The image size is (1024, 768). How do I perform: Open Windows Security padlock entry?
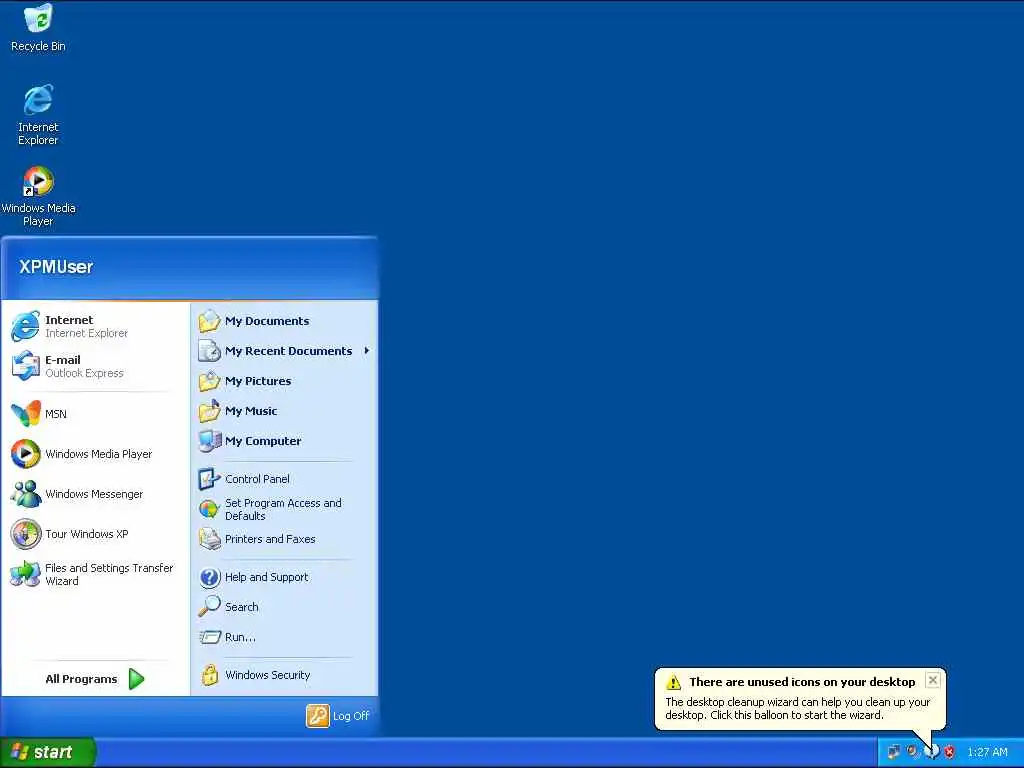coord(284,675)
